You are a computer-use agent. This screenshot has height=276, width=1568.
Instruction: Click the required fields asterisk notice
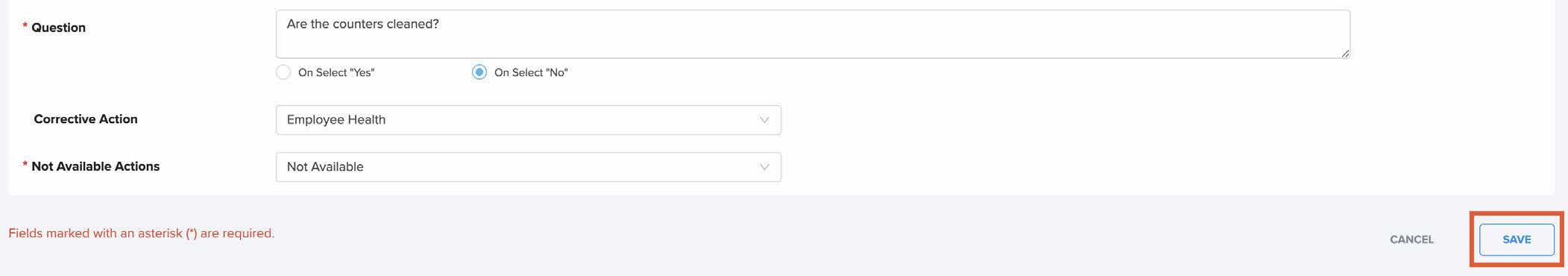[x=142, y=233]
